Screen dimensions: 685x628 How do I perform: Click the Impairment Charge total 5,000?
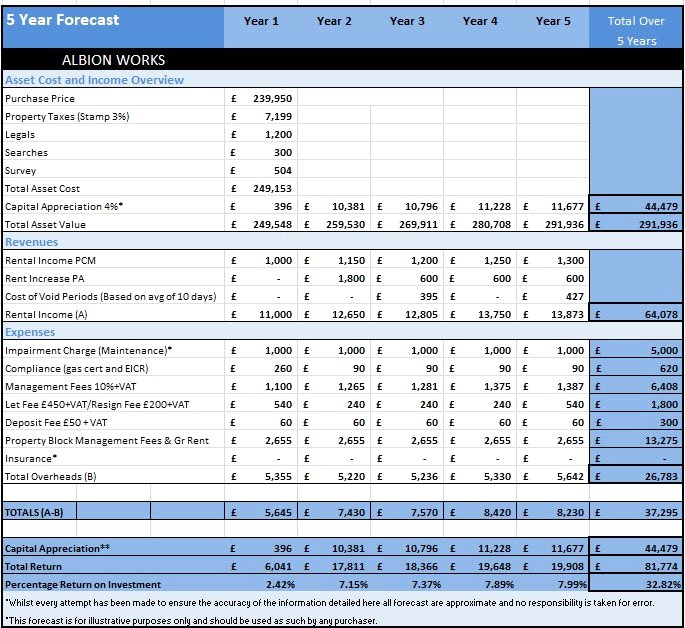pos(664,351)
